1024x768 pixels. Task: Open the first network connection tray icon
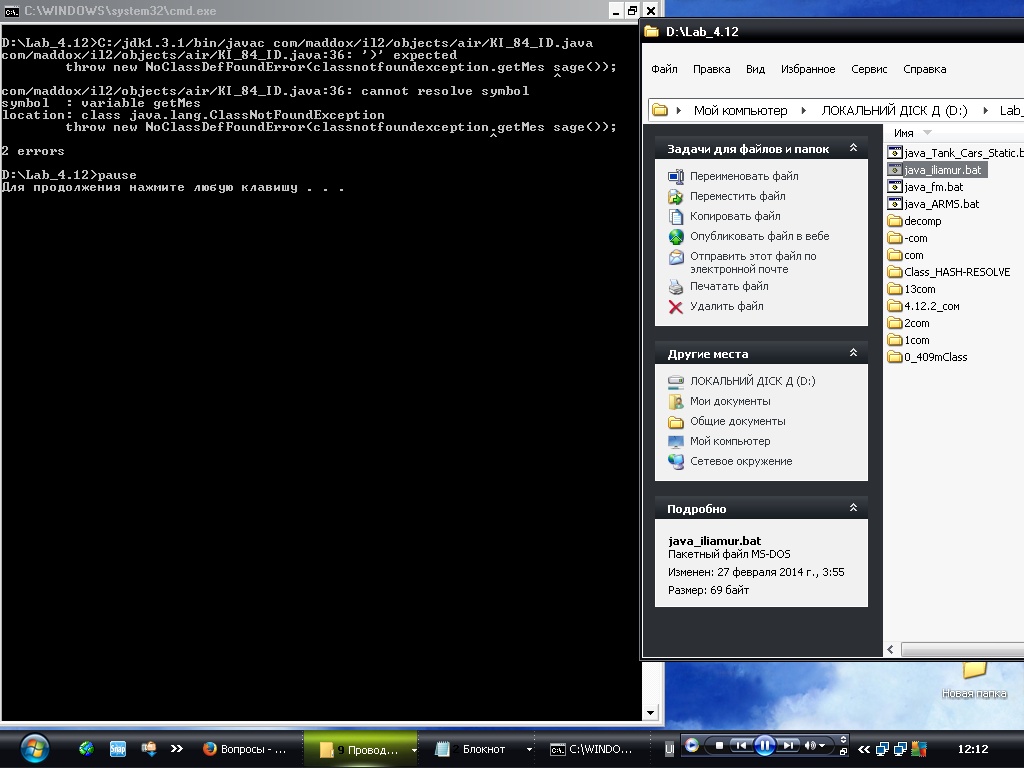point(883,749)
